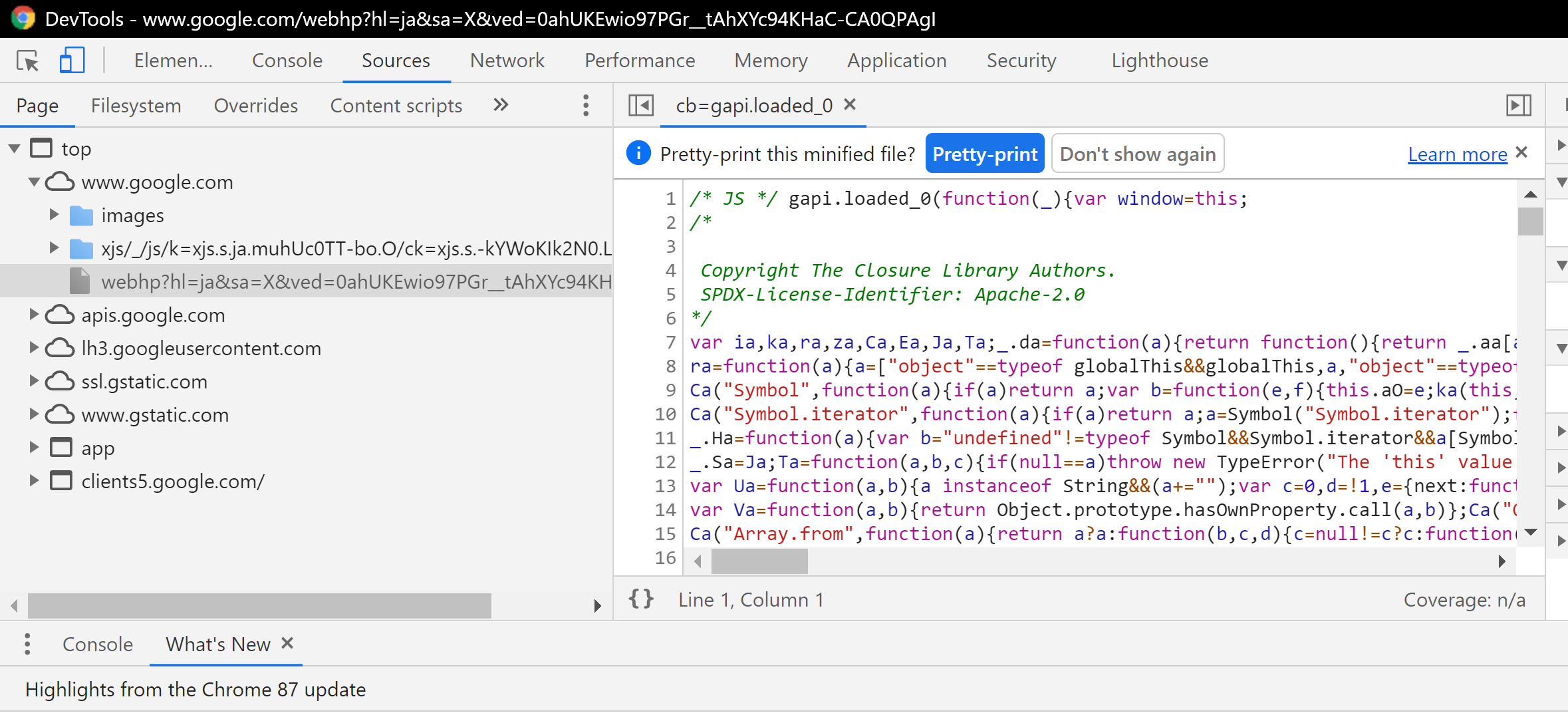Screen dimensions: 1568x715
Task: Open the Lighthouse panel tab
Action: tap(1160, 61)
